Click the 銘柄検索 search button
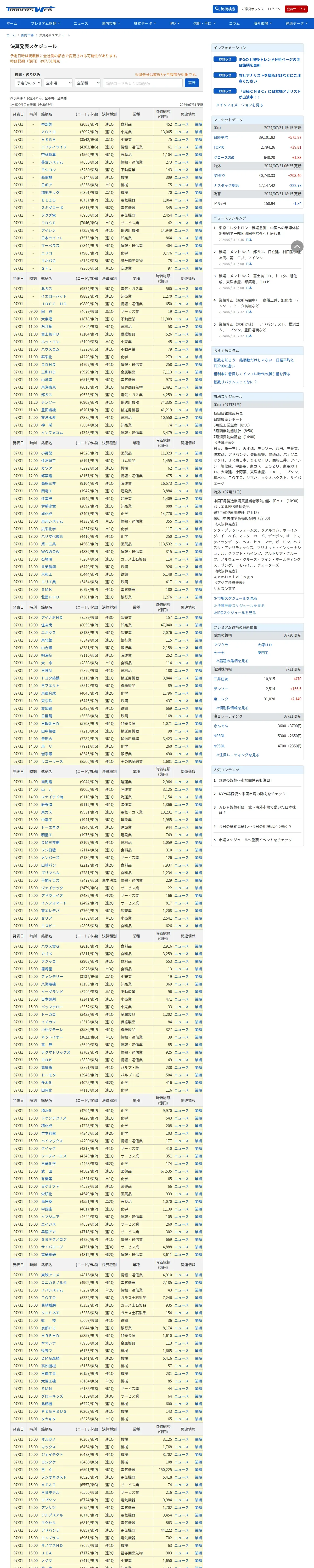 pyautogui.click(x=225, y=9)
